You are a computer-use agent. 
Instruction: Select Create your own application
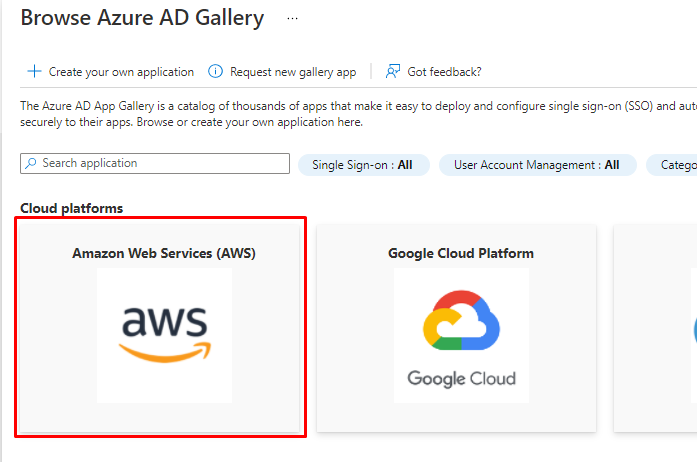pos(121,72)
